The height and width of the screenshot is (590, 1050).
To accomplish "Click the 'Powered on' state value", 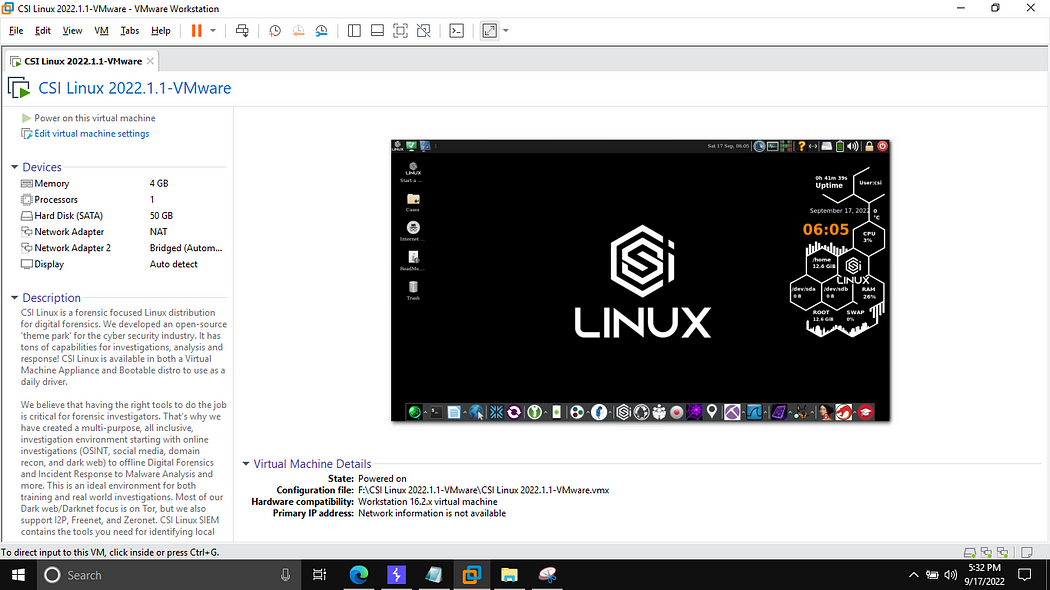I will coord(382,479).
